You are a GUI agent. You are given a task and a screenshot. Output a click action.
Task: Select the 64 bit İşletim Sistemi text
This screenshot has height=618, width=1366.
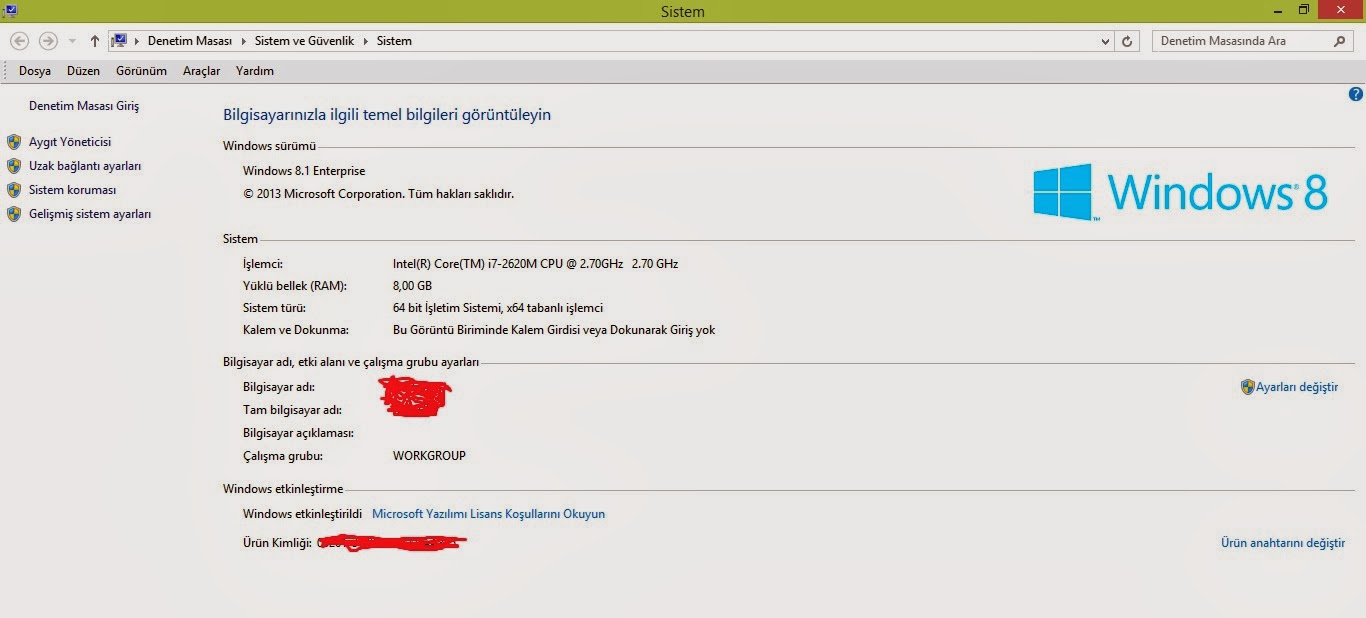click(498, 308)
